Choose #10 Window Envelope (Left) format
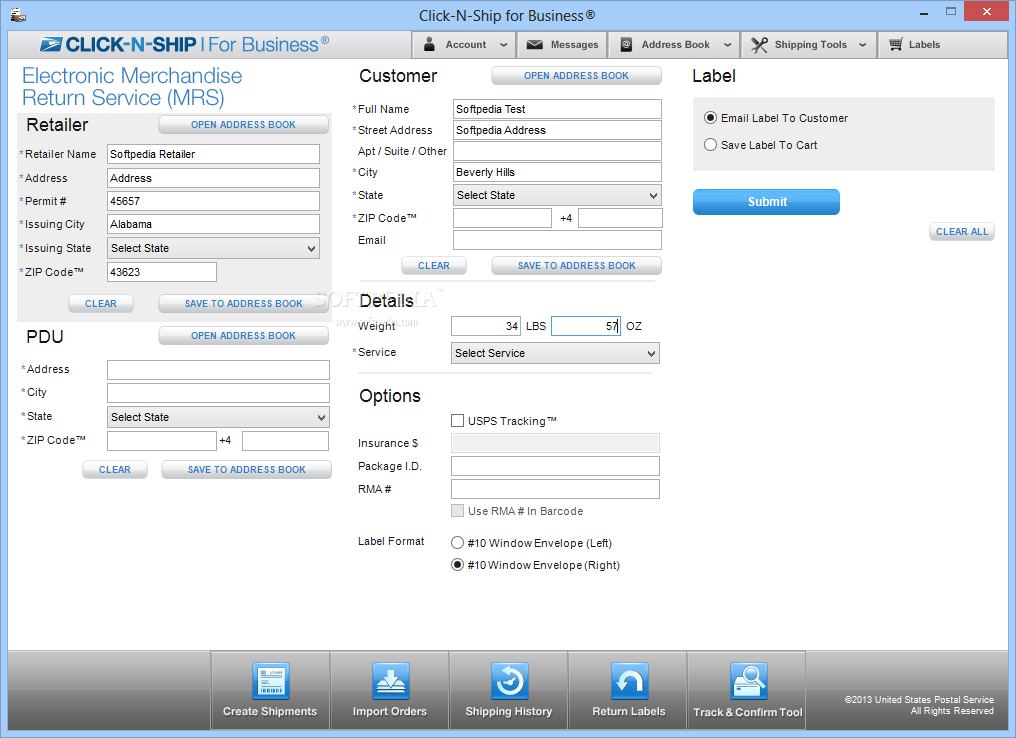The image size is (1016, 738). click(457, 543)
